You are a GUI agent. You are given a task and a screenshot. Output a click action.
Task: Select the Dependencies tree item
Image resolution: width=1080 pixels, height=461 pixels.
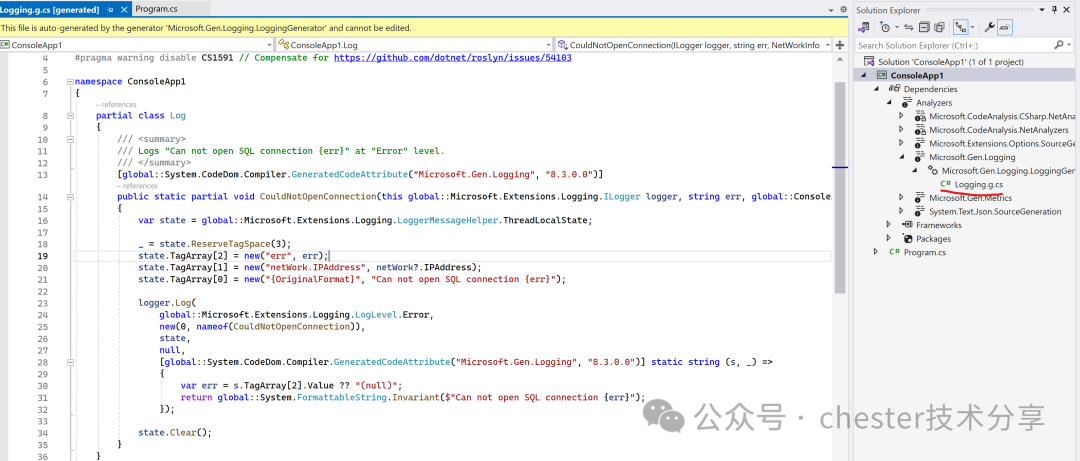point(930,89)
